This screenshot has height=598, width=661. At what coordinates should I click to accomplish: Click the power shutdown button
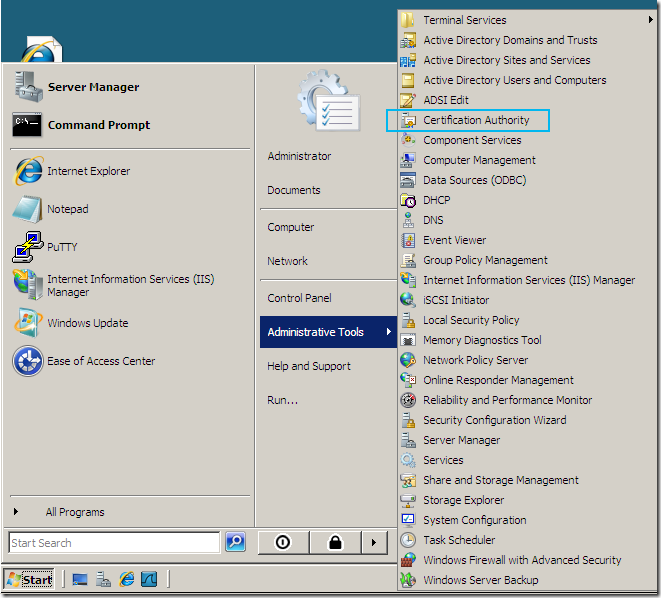tap(283, 542)
